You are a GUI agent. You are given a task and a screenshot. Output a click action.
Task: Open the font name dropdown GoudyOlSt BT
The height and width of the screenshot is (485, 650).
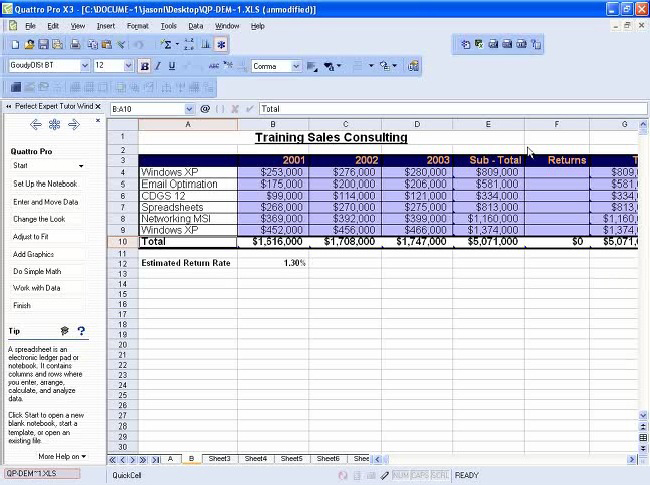pyautogui.click(x=85, y=65)
